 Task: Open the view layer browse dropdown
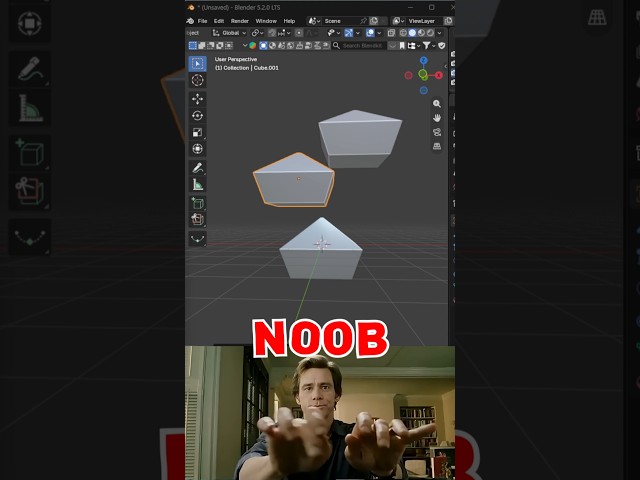[x=398, y=21]
